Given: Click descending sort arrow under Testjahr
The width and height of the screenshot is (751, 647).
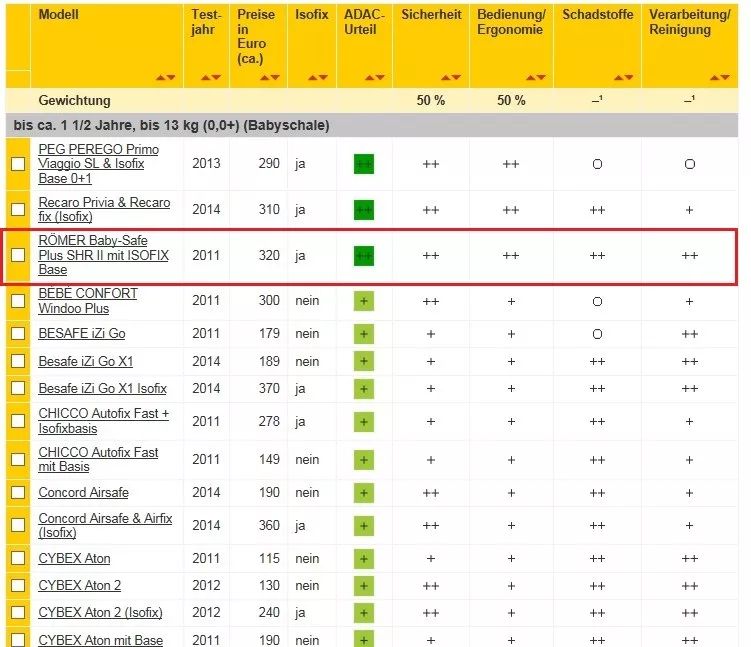Looking at the screenshot, I should (216, 77).
